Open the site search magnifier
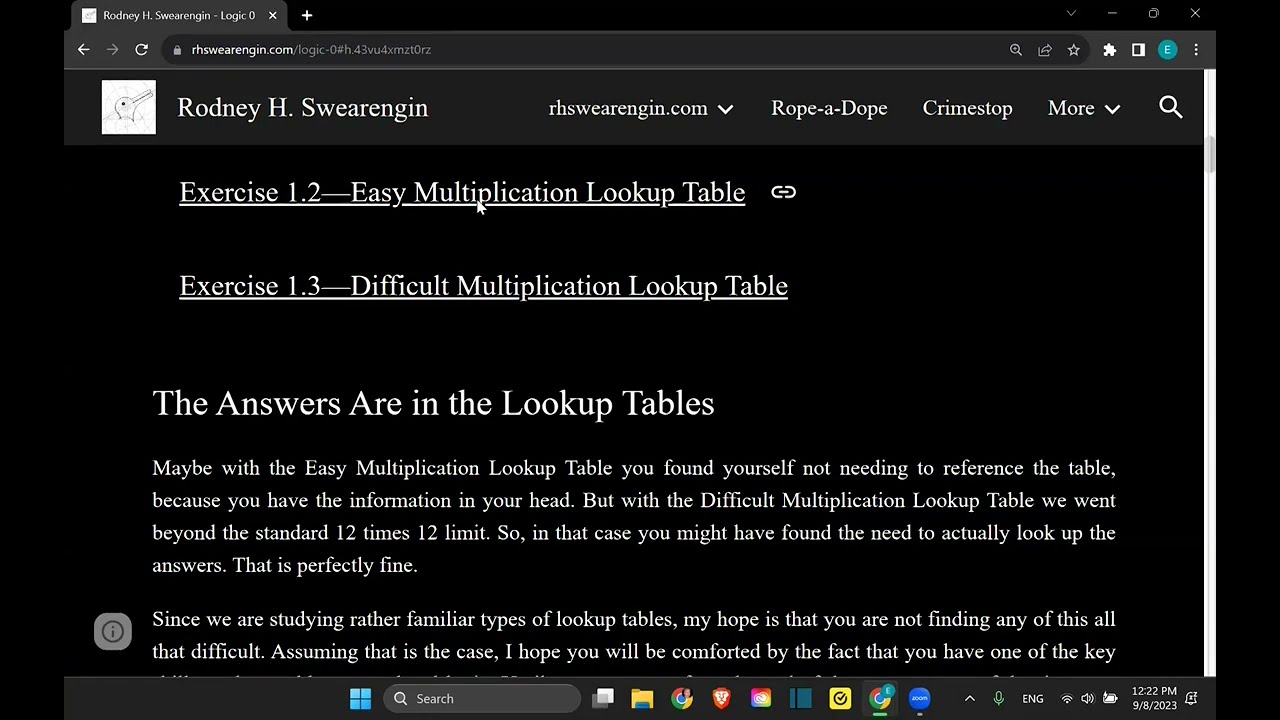This screenshot has height=720, width=1280. 1171,107
